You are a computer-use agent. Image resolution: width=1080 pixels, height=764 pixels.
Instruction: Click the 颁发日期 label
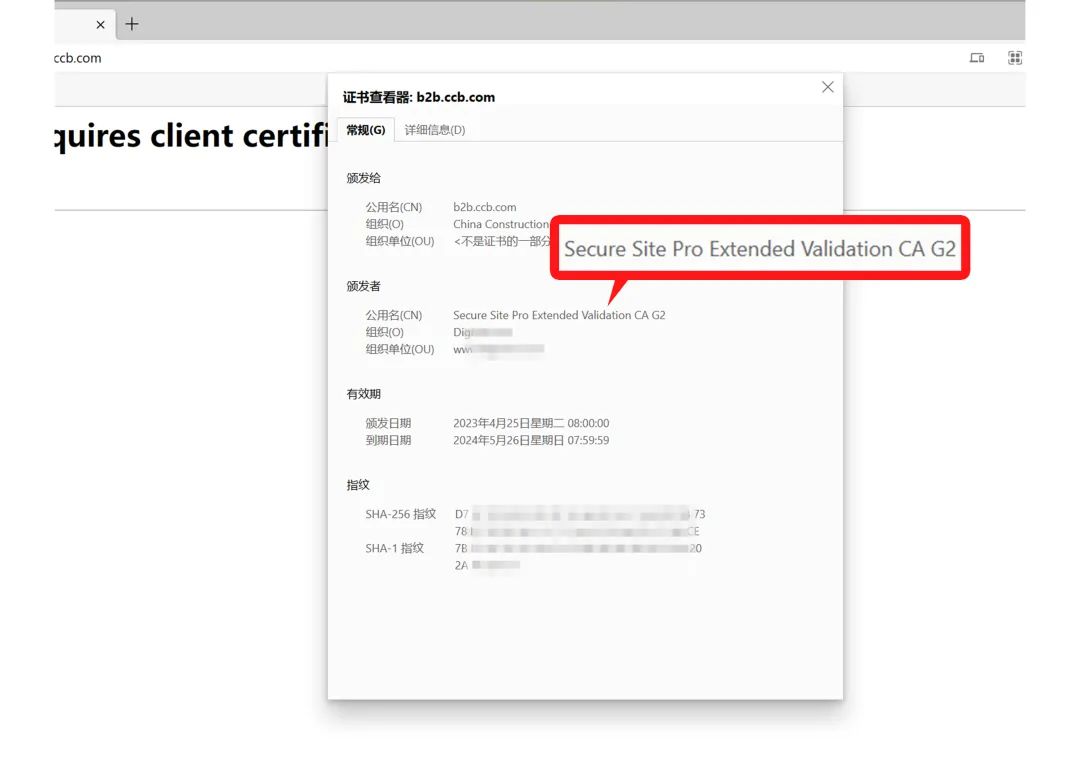pyautogui.click(x=388, y=423)
